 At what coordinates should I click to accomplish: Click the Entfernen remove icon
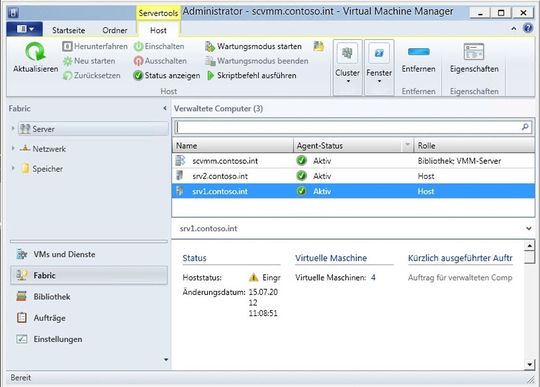click(418, 52)
